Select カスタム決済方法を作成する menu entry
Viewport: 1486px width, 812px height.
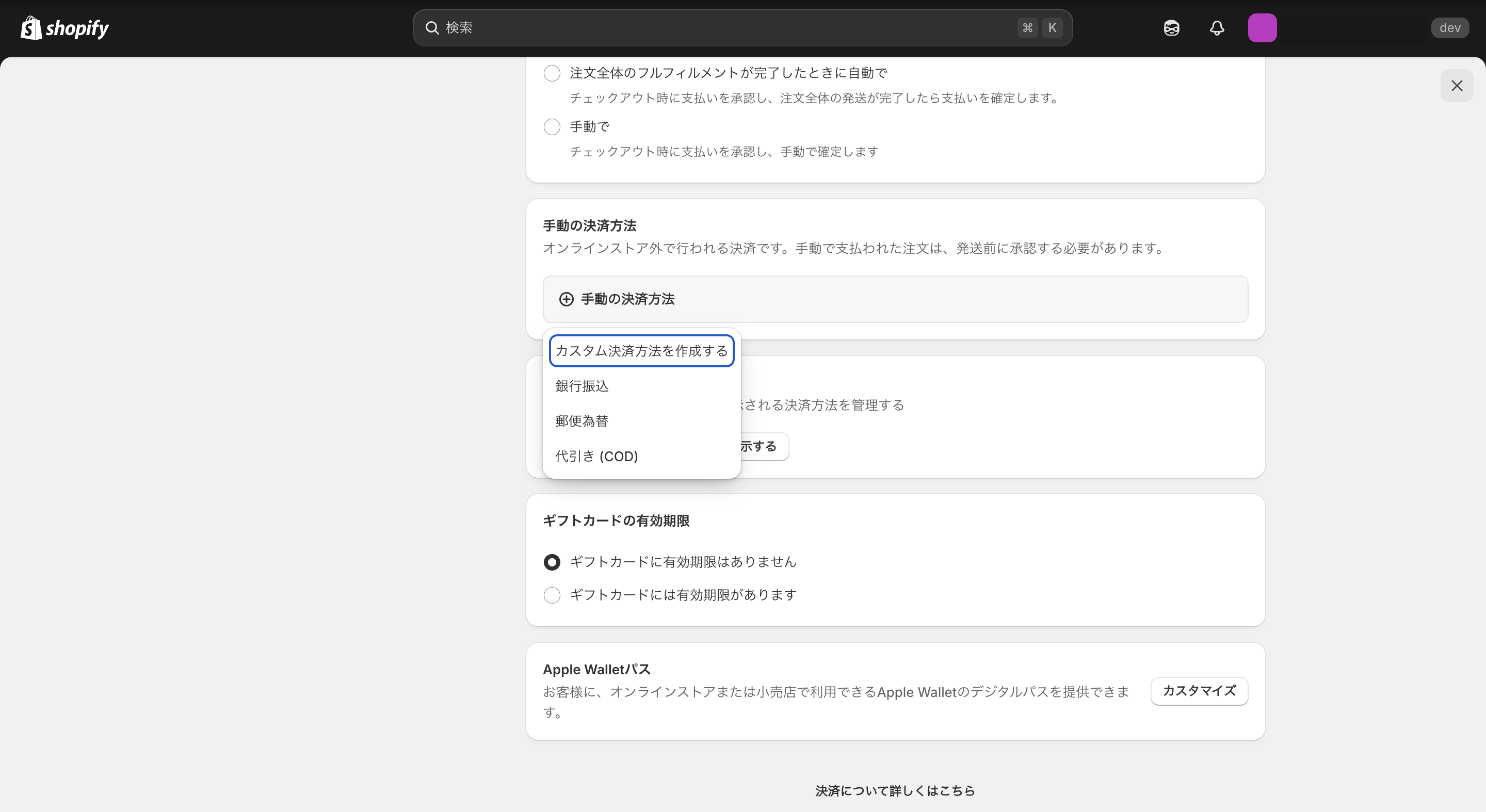[641, 350]
